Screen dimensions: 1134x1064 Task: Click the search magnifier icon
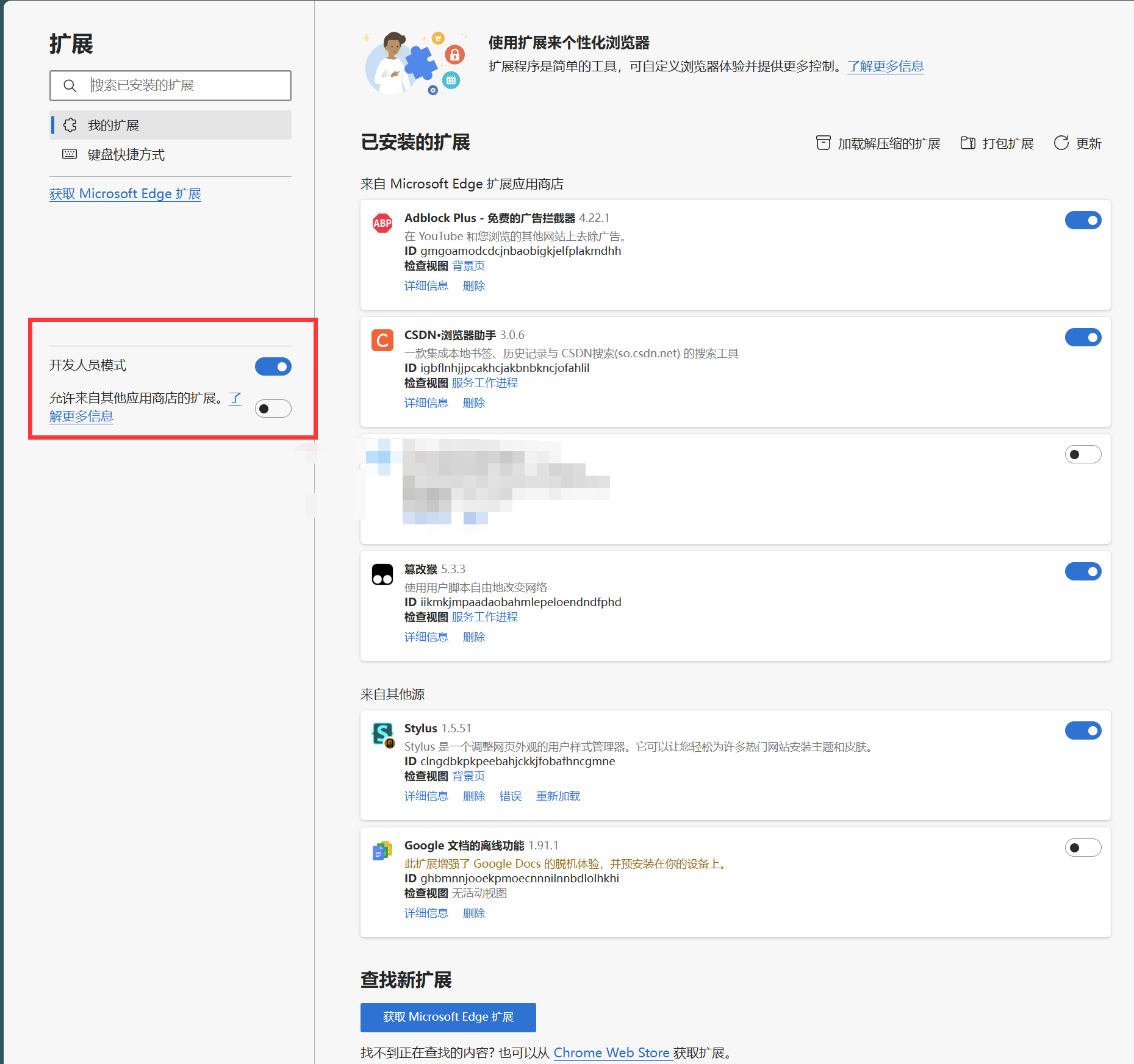pos(70,86)
